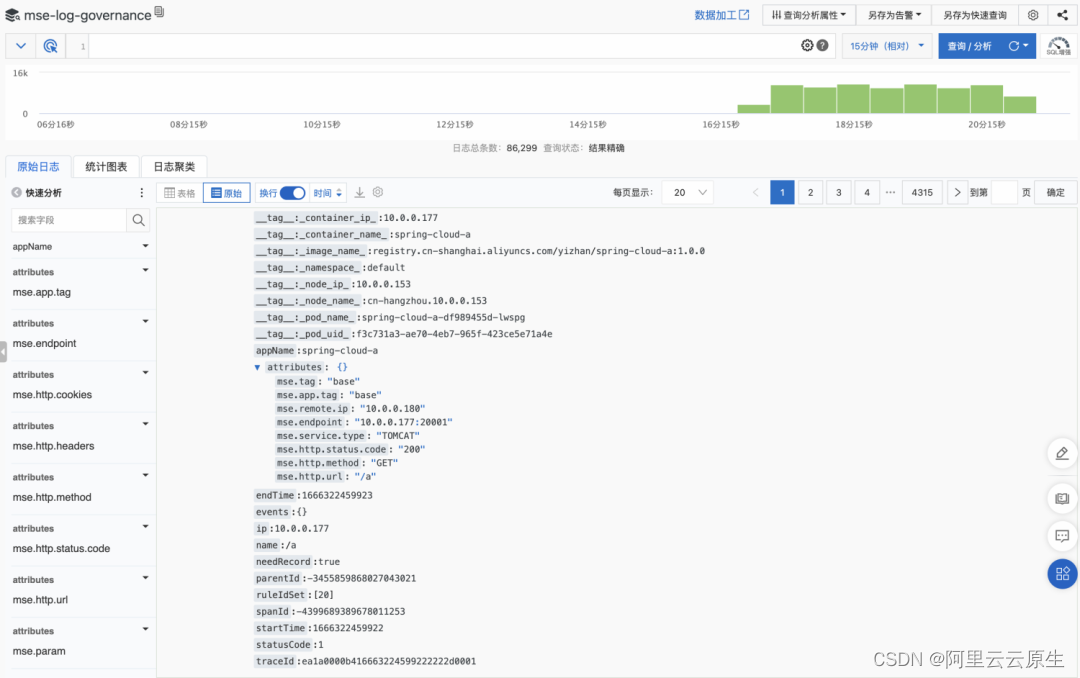Click the previous page arrow
This screenshot has width=1080, height=678.
[756, 193]
